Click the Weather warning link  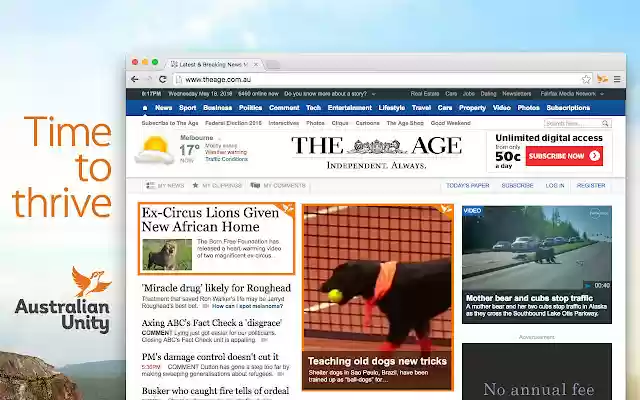pyautogui.click(x=226, y=152)
